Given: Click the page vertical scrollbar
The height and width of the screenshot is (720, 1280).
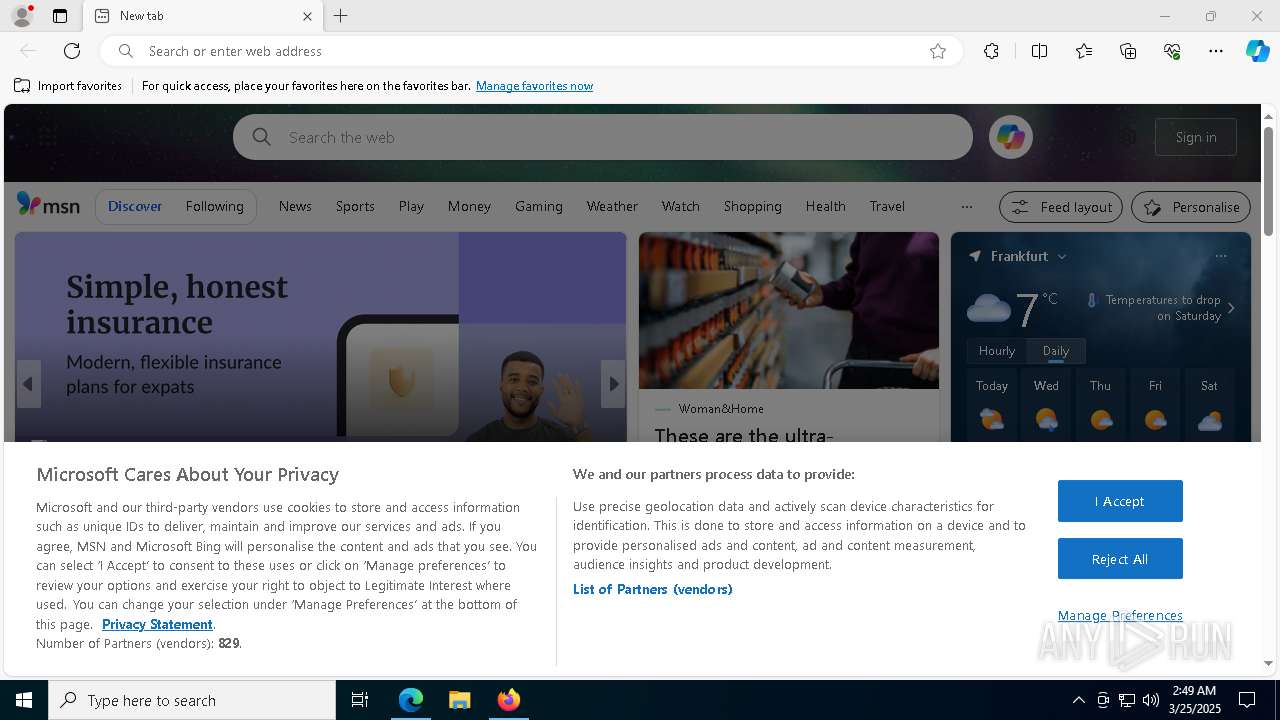Looking at the screenshot, I should coord(1268,180).
